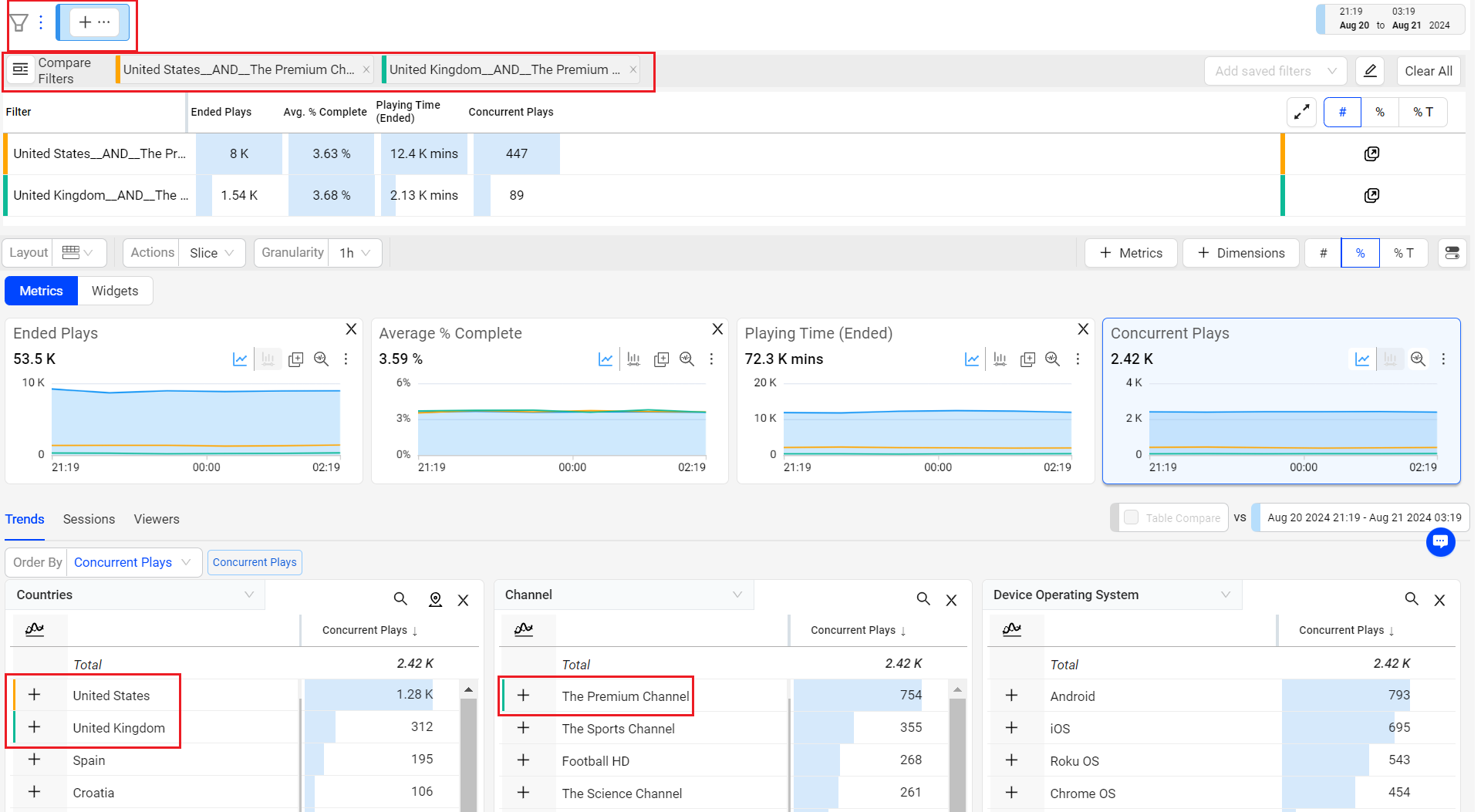Screen dimensions: 1481x812
Task: Open the United States filter row in new view
Action: coord(1371,154)
